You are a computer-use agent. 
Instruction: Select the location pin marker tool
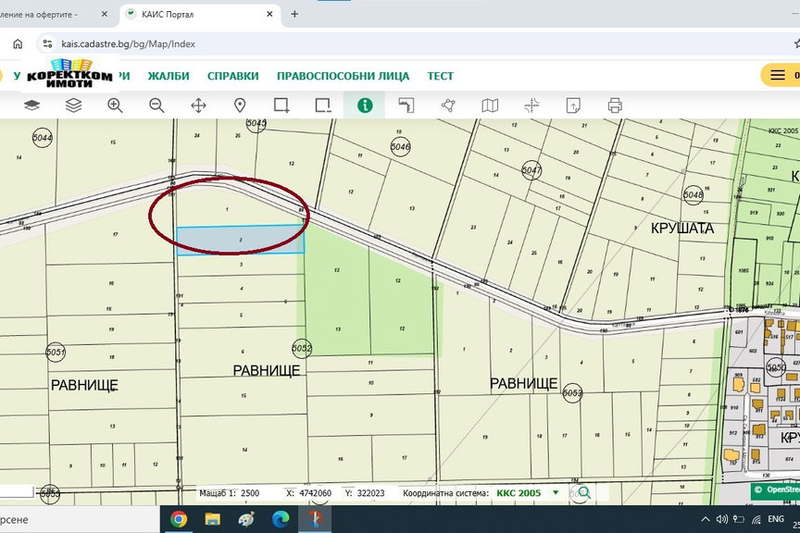[240, 106]
